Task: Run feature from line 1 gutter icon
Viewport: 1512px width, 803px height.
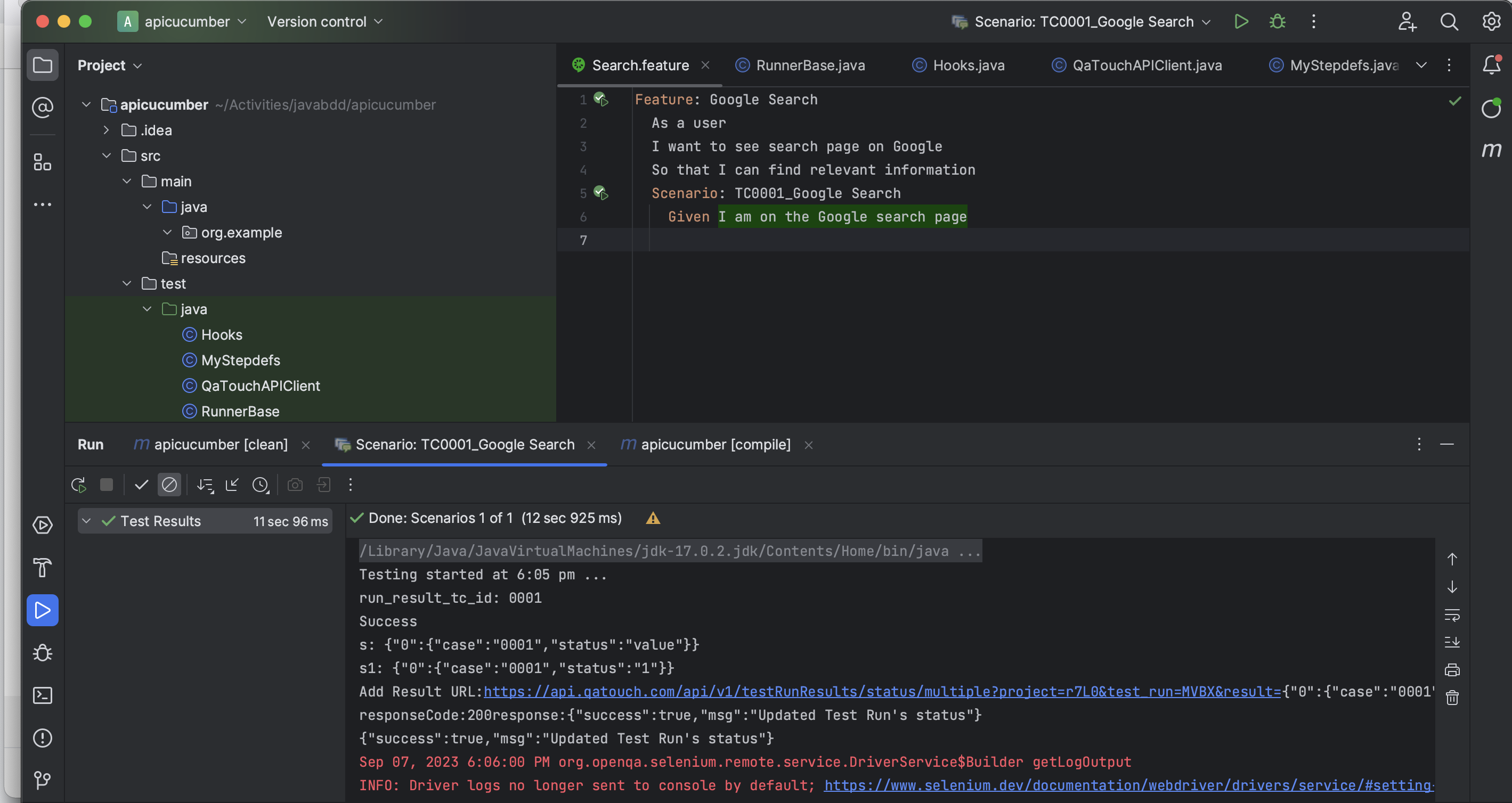Action: [601, 99]
